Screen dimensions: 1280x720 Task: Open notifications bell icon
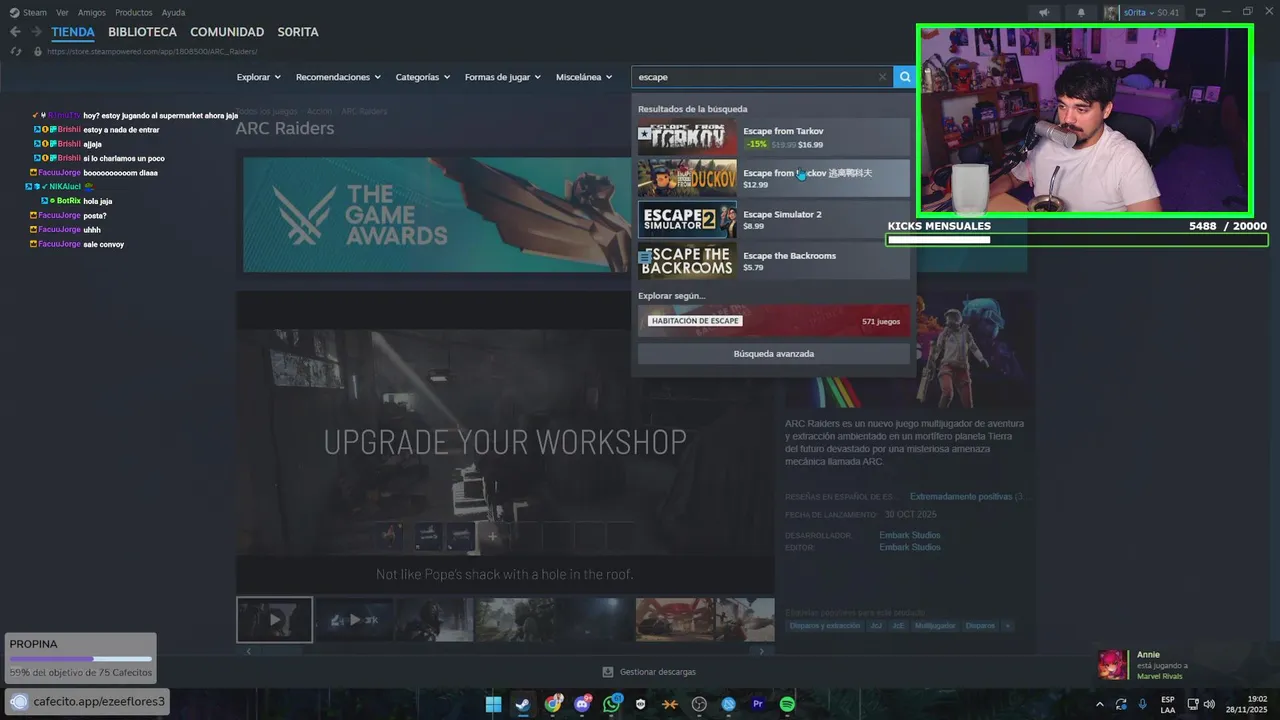point(1081,12)
